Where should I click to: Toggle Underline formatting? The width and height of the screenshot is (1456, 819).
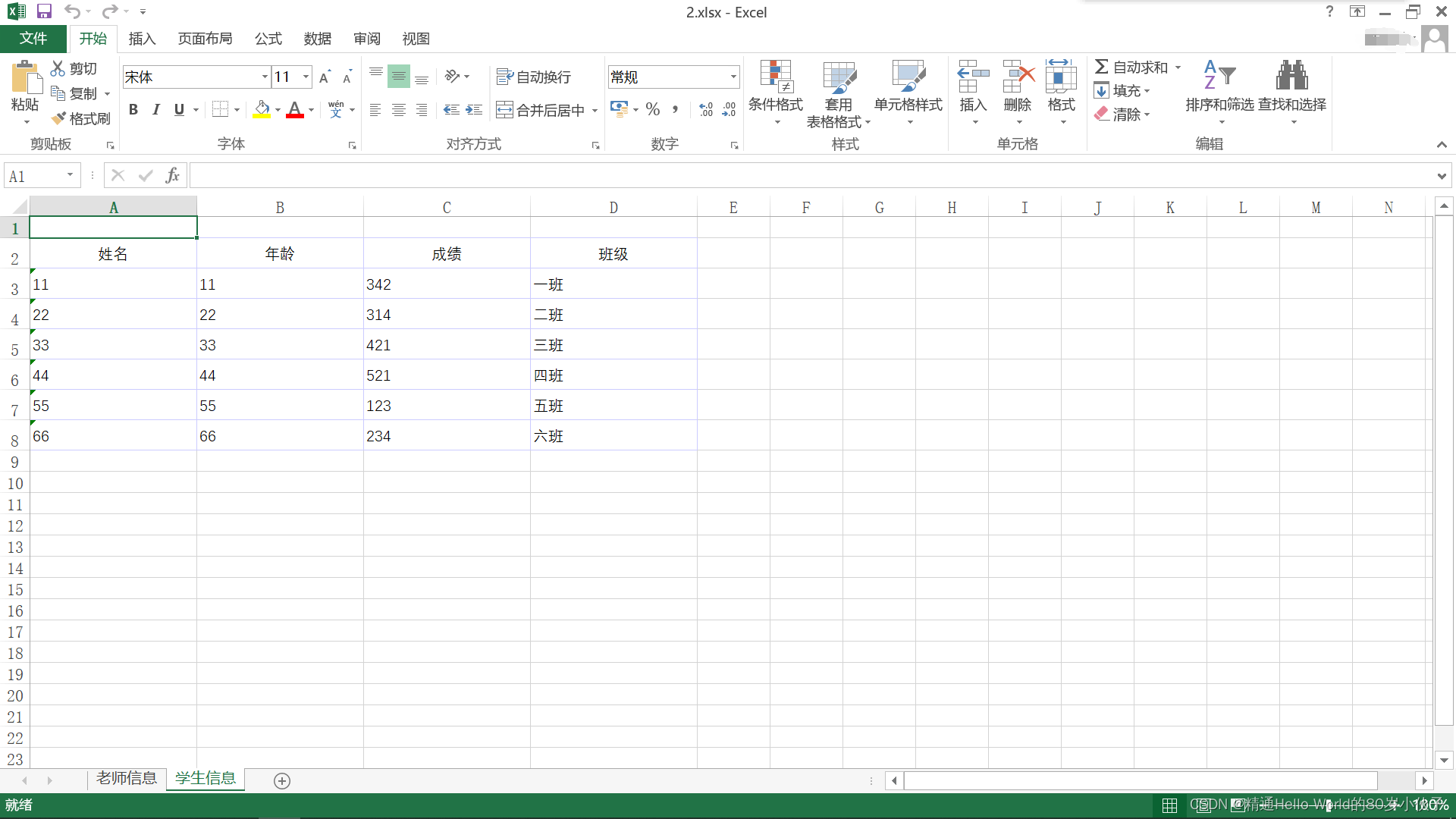click(x=179, y=109)
